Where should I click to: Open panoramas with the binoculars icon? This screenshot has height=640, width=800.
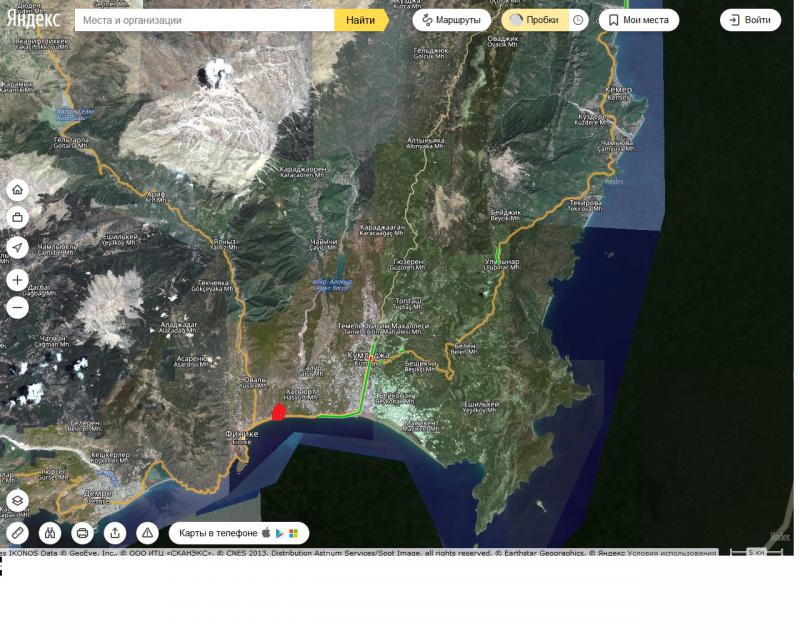click(x=50, y=533)
